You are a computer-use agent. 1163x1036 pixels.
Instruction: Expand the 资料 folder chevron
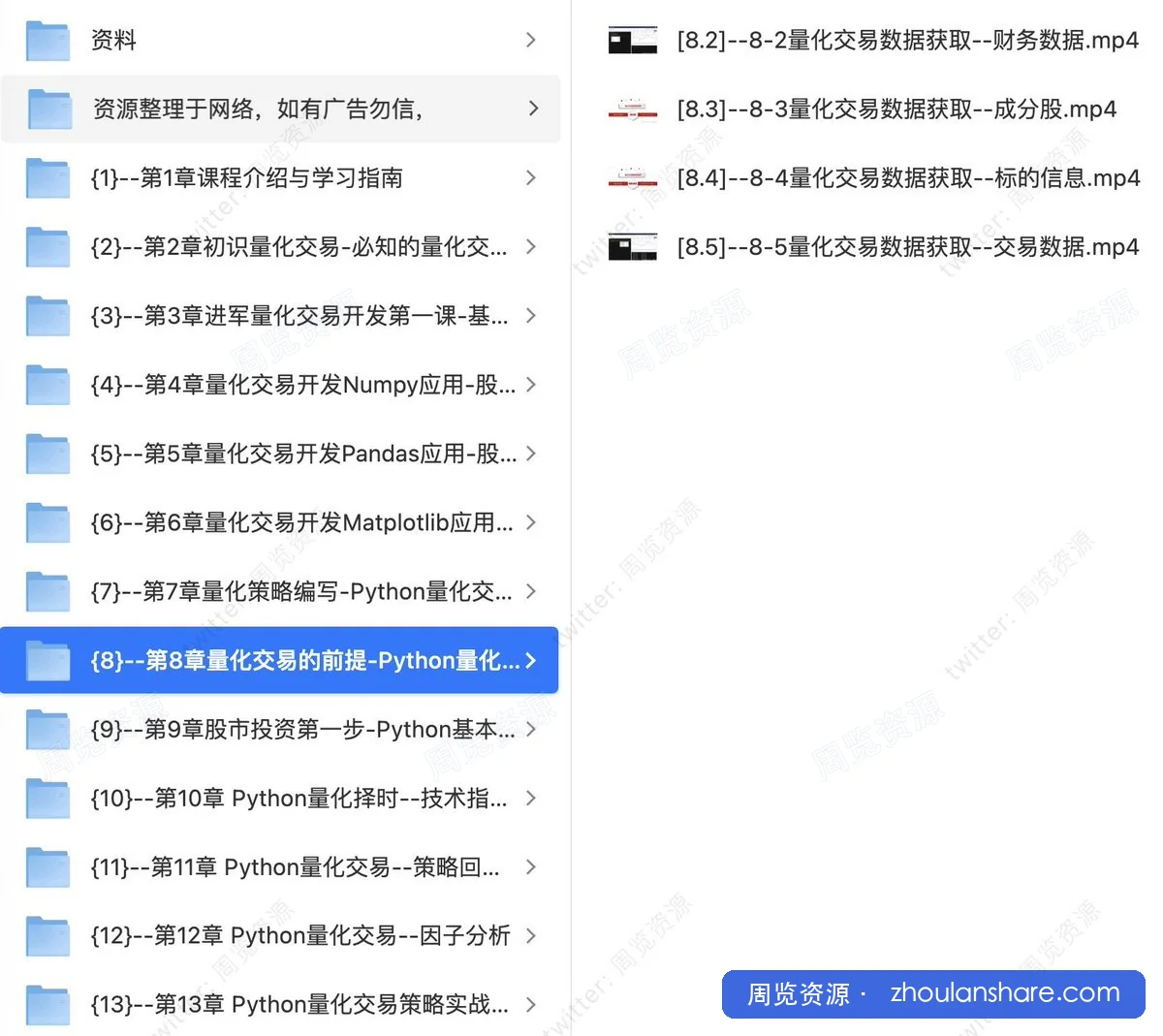530,40
